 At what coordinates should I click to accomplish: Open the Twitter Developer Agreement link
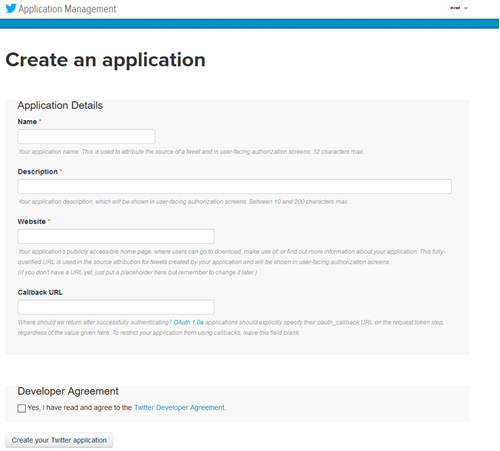[180, 408]
